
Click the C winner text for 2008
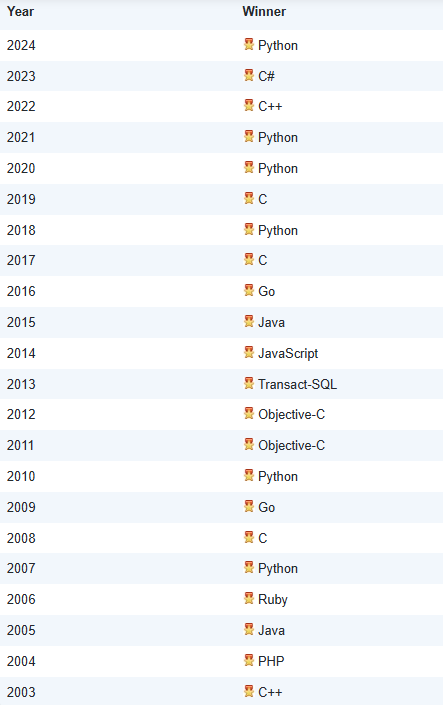263,538
